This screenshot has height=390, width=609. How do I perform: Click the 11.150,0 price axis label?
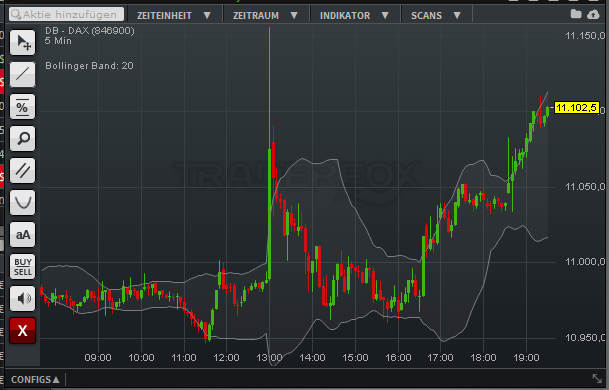tap(585, 36)
